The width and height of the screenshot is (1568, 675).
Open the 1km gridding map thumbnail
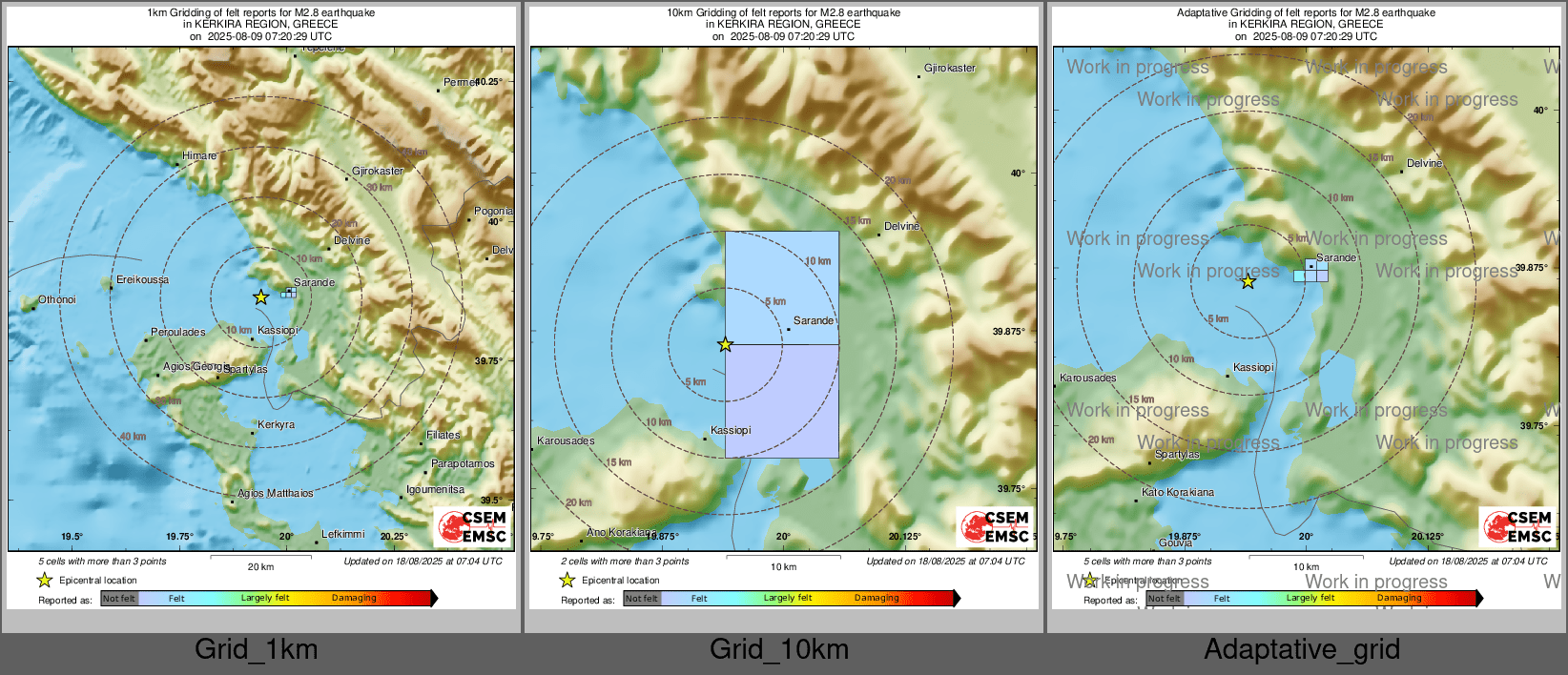(261, 307)
